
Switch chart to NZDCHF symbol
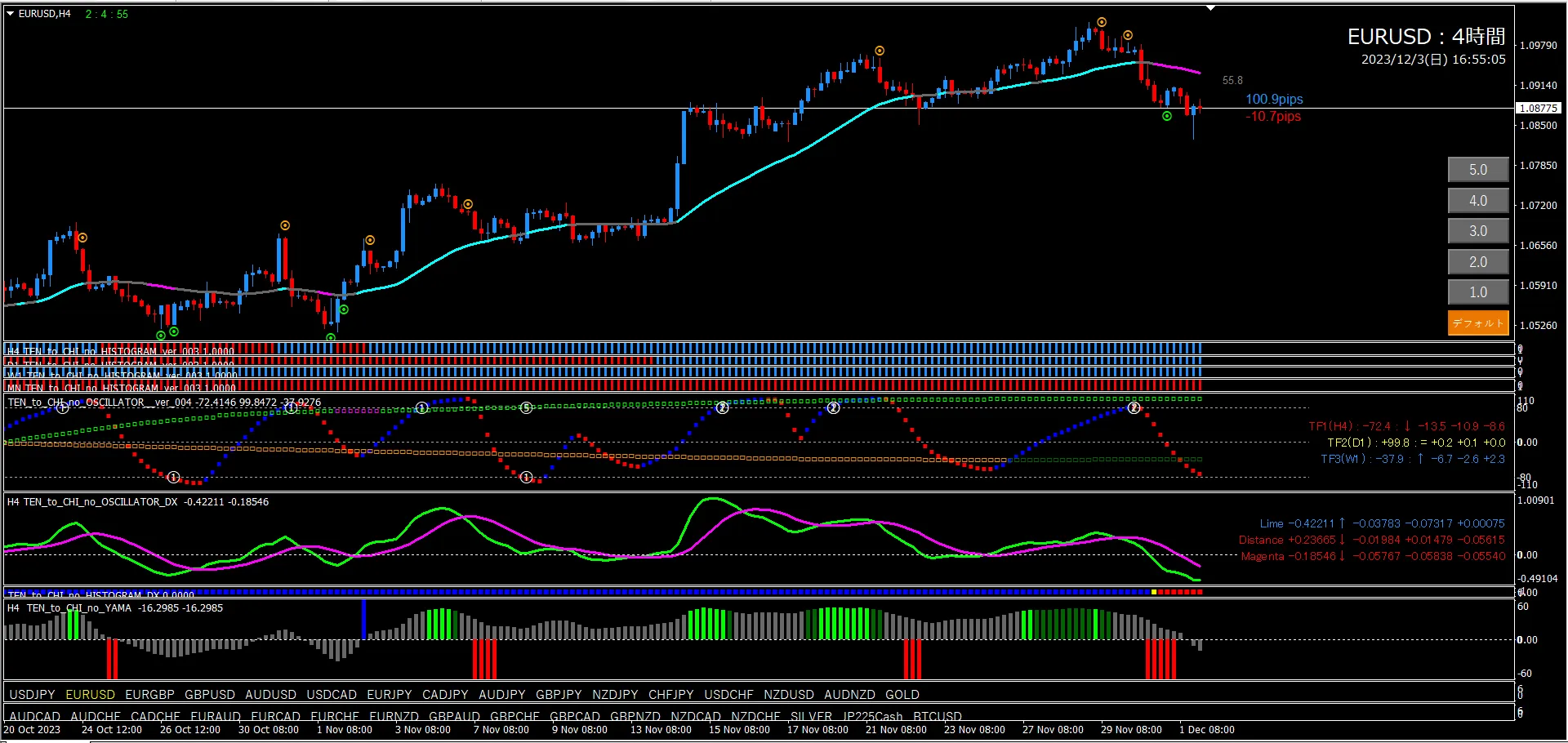coord(756,717)
